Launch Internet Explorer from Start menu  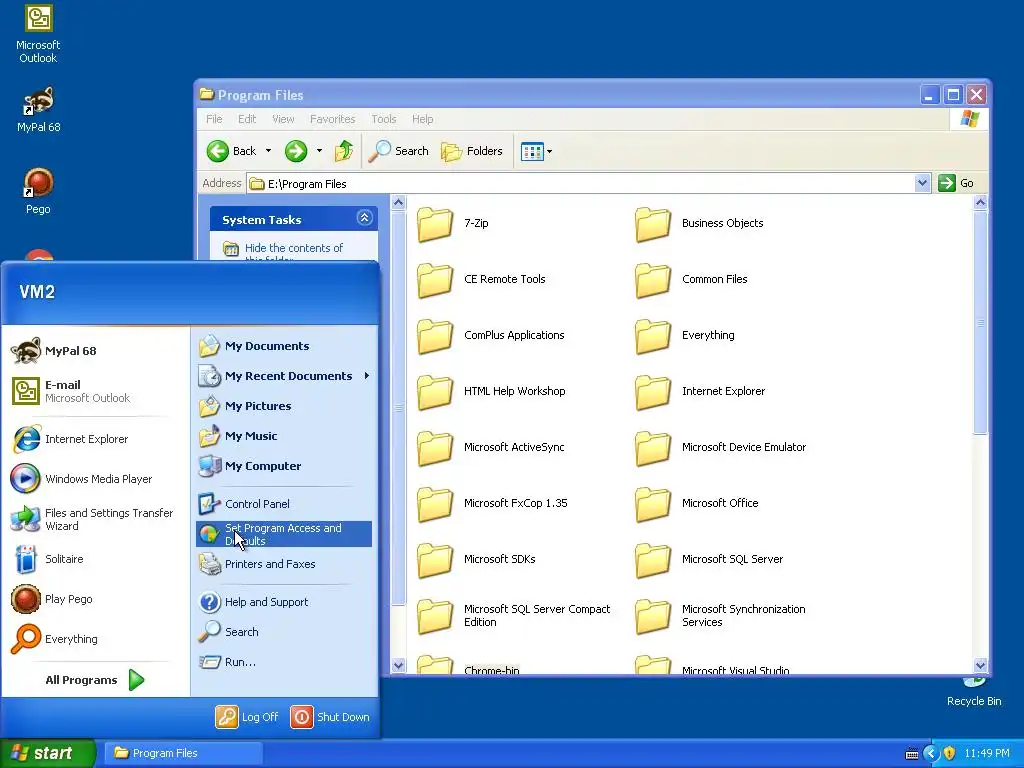(x=95, y=440)
